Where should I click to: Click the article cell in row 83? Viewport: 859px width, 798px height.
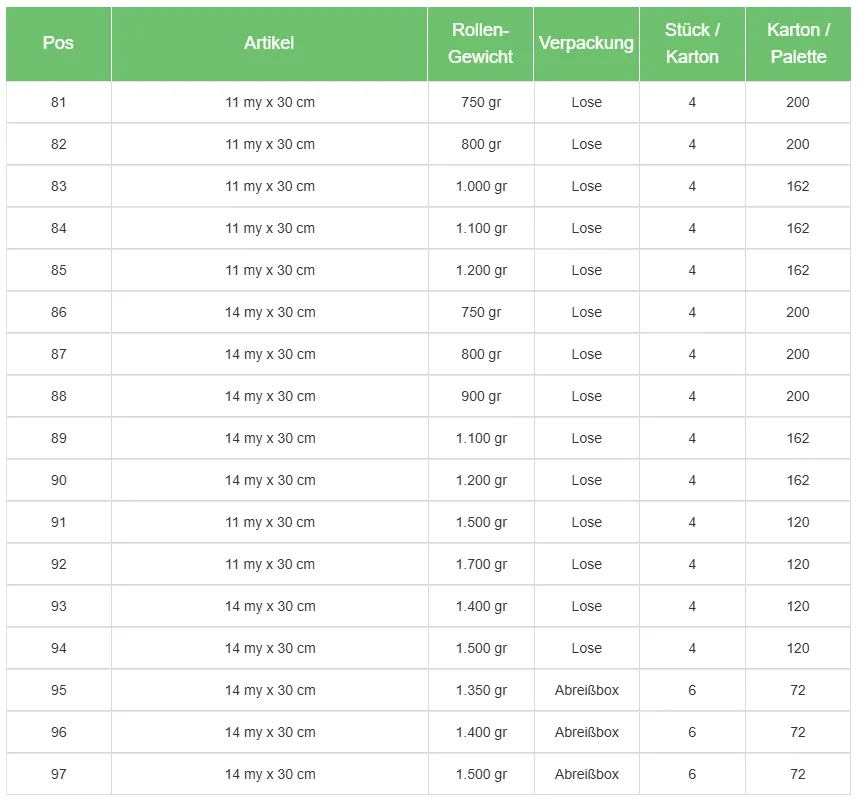269,186
